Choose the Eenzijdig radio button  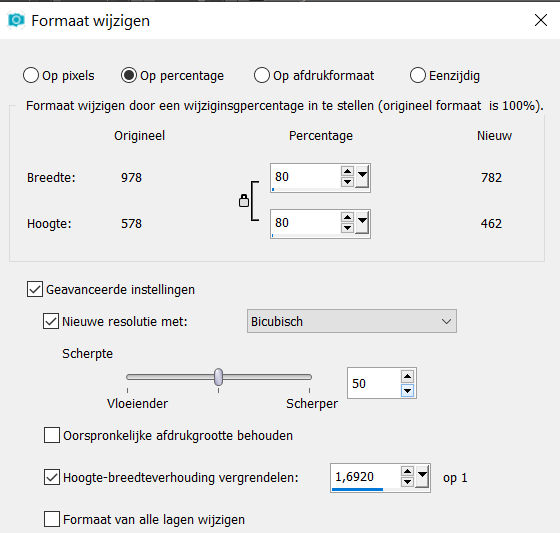418,75
